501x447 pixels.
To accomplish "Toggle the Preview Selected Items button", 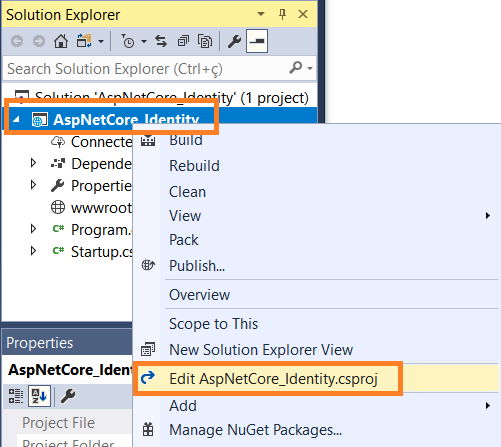I will pyautogui.click(x=257, y=41).
